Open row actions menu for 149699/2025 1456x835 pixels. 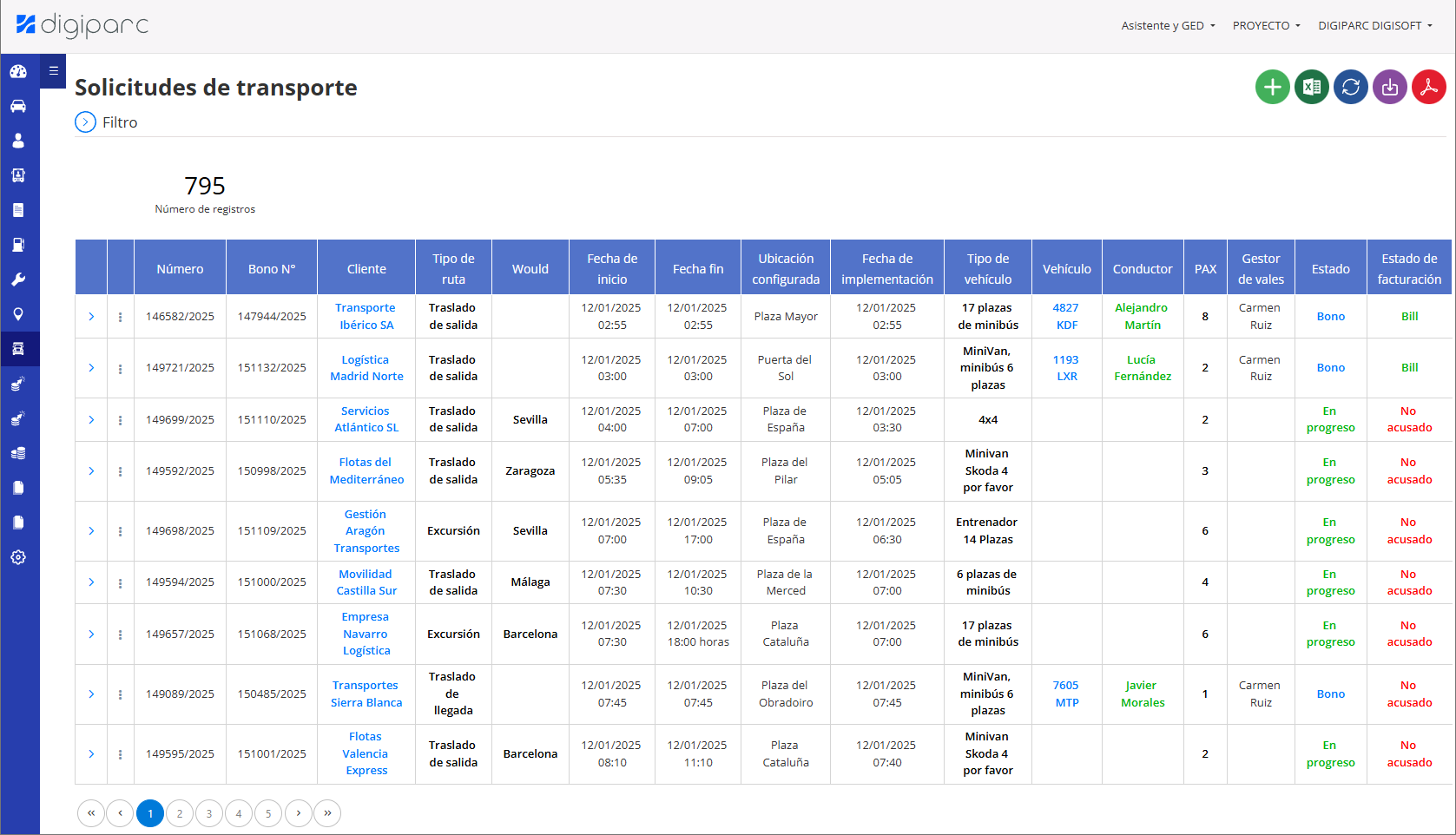click(120, 420)
